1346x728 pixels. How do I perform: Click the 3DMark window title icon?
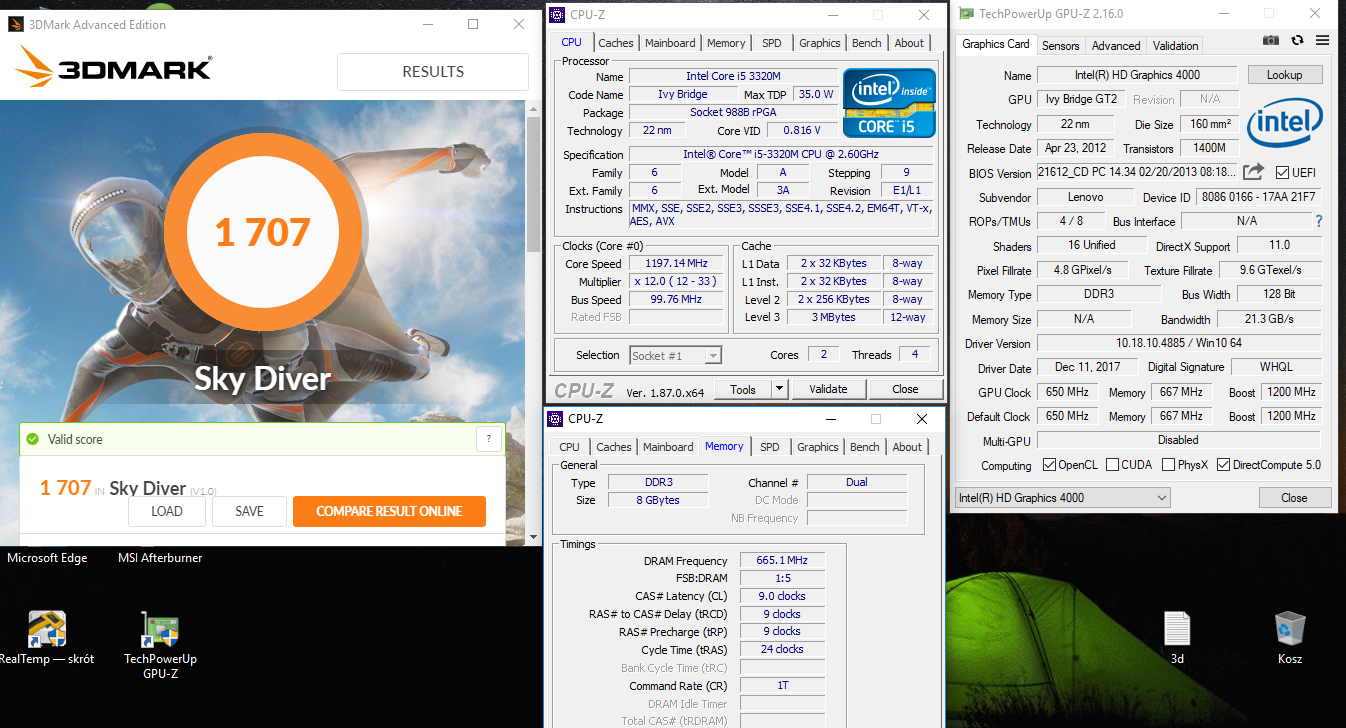tap(15, 24)
